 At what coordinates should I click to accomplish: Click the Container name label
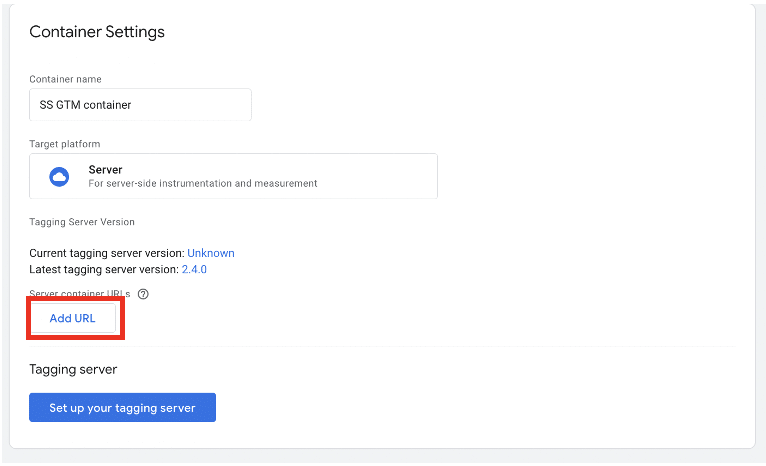click(65, 79)
